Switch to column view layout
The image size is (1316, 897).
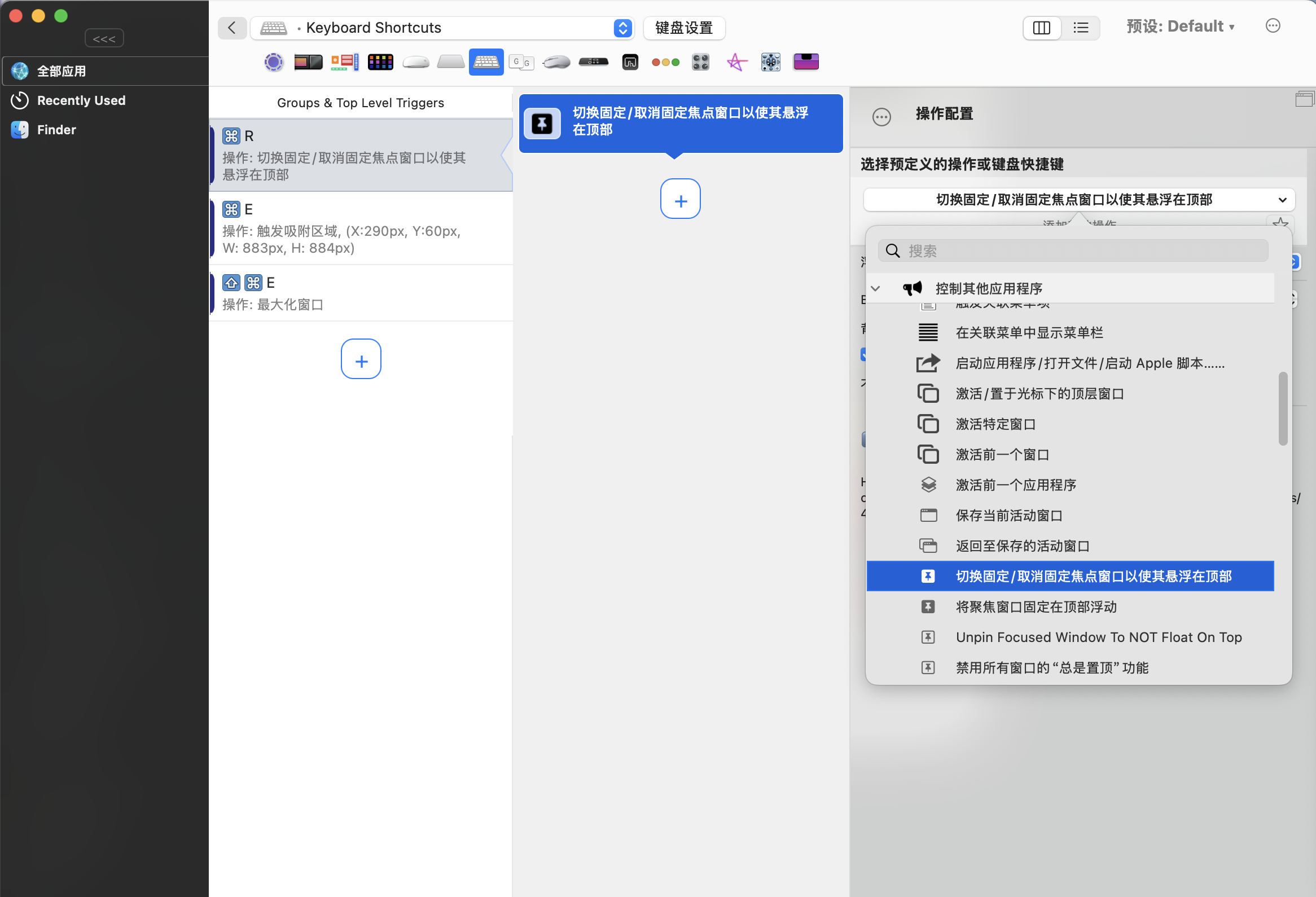tap(1042, 28)
